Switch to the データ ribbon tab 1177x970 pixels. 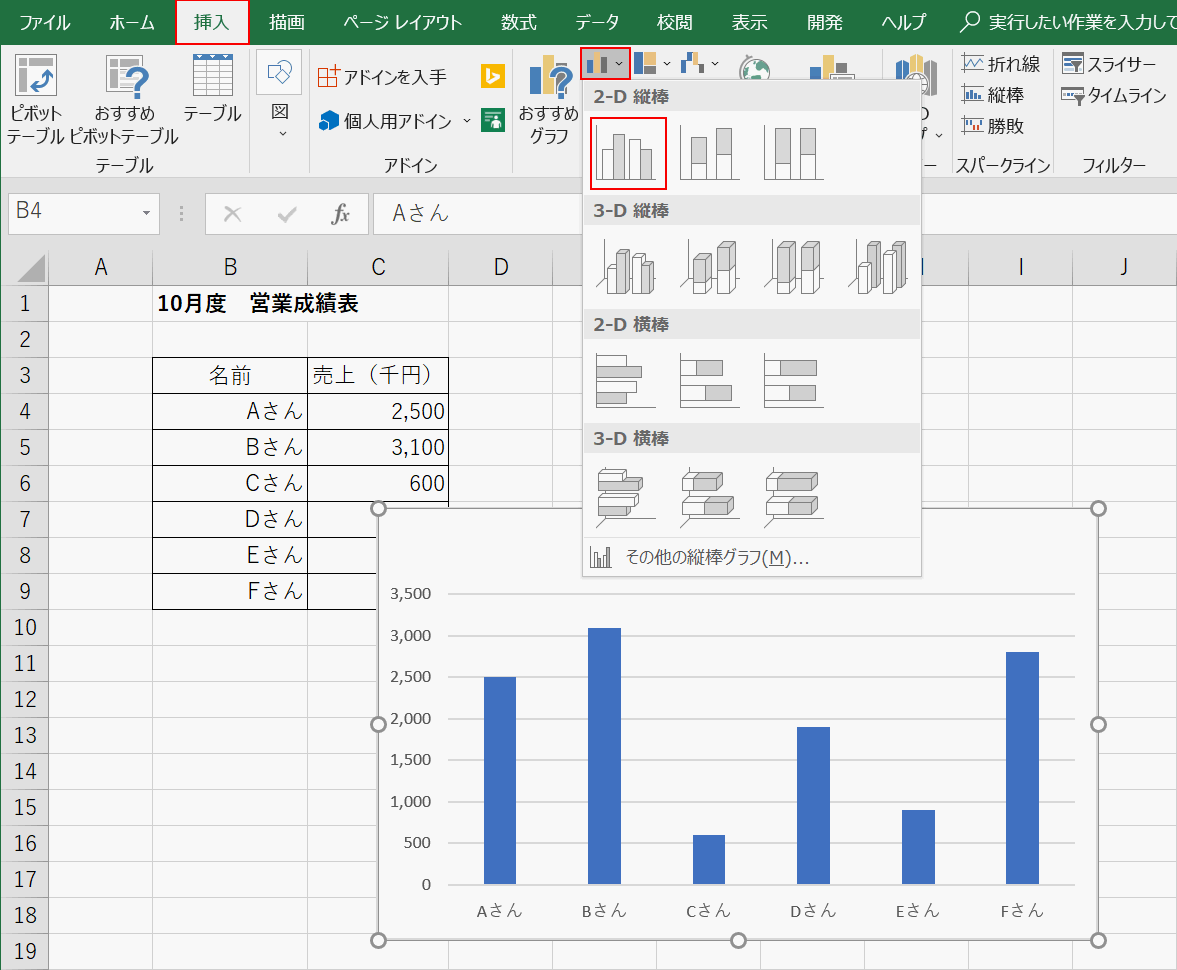(597, 20)
